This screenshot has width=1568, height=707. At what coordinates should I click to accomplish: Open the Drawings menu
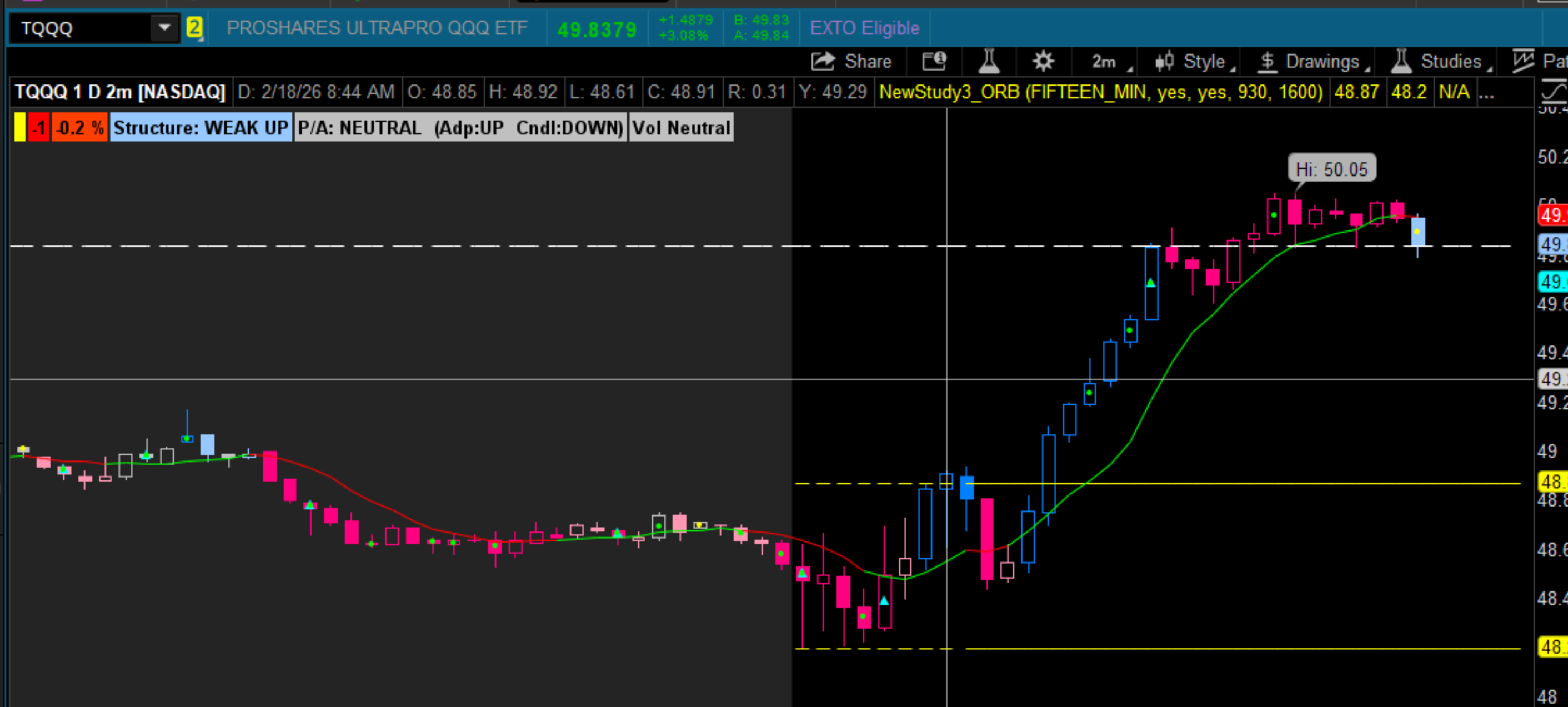click(1322, 62)
